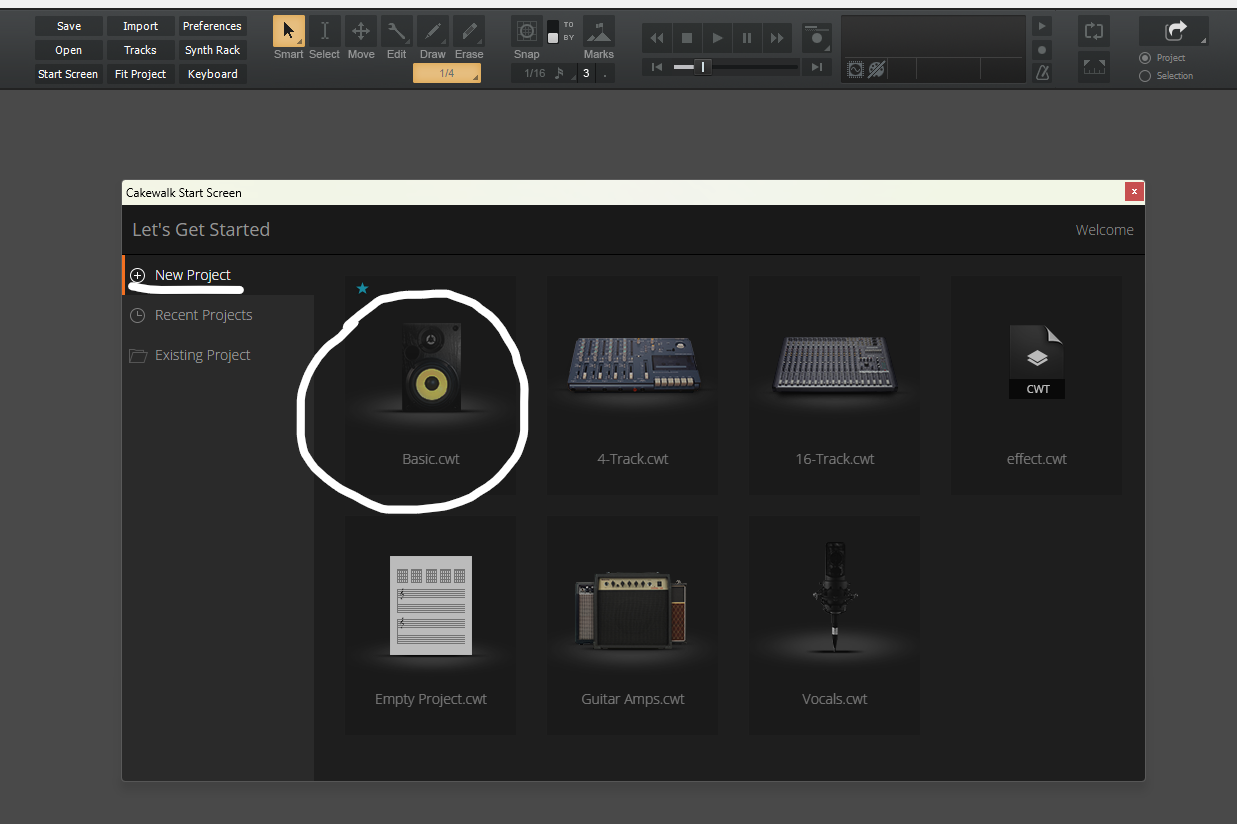Switch to the Erase tool
The height and width of the screenshot is (824, 1237).
tap(469, 31)
